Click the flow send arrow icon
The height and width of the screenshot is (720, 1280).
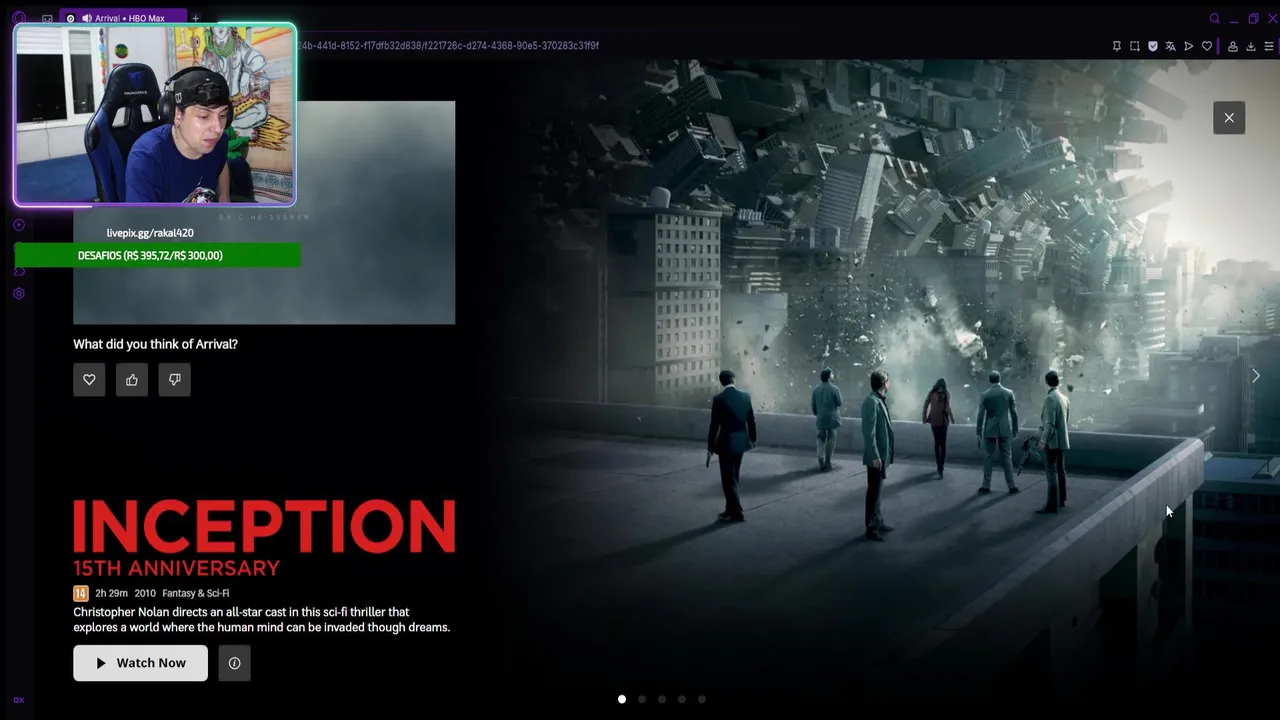click(1189, 46)
